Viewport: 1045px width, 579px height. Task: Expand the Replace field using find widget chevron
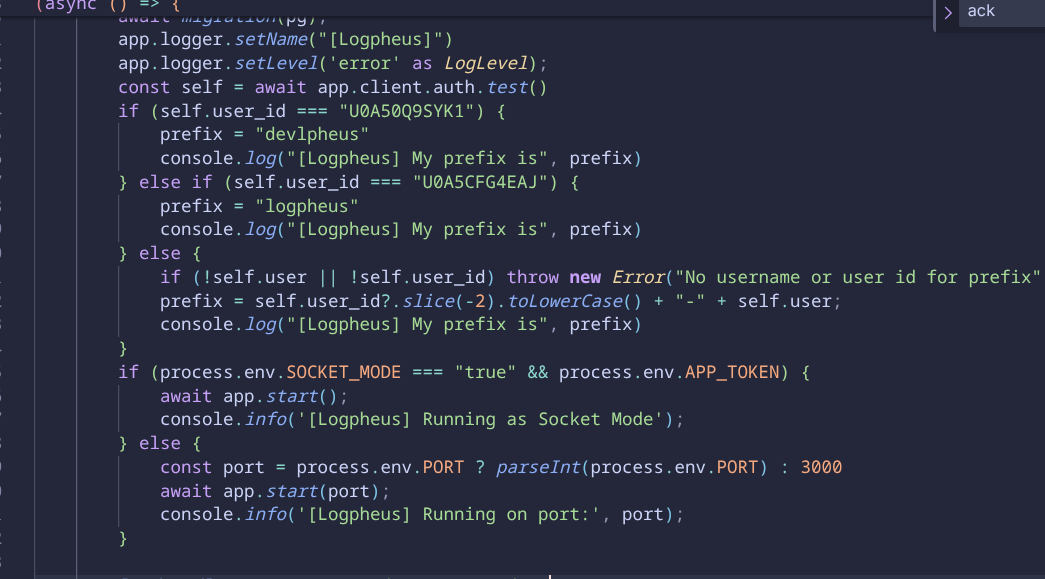point(948,13)
